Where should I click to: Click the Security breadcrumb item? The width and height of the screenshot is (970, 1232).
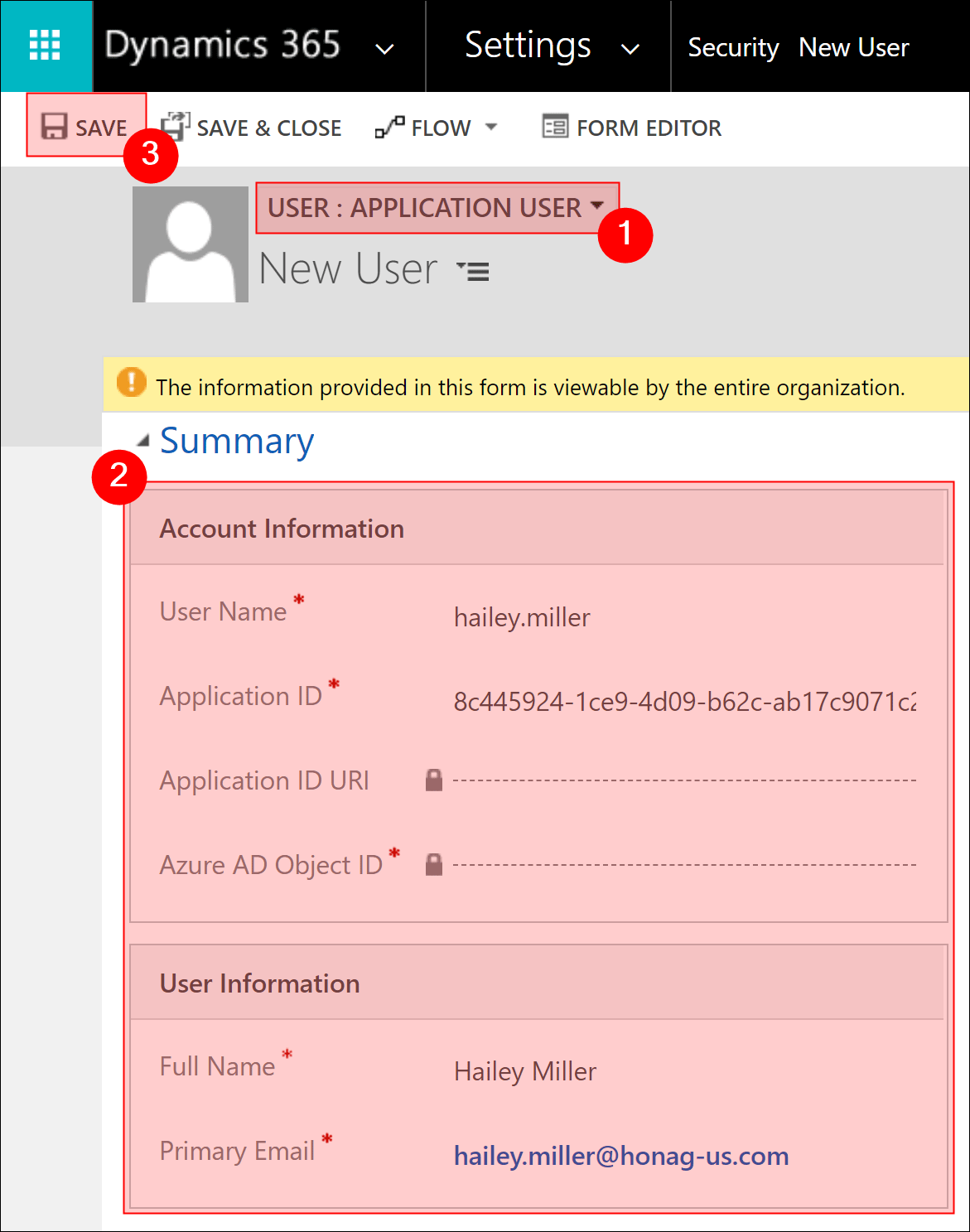pos(732,48)
